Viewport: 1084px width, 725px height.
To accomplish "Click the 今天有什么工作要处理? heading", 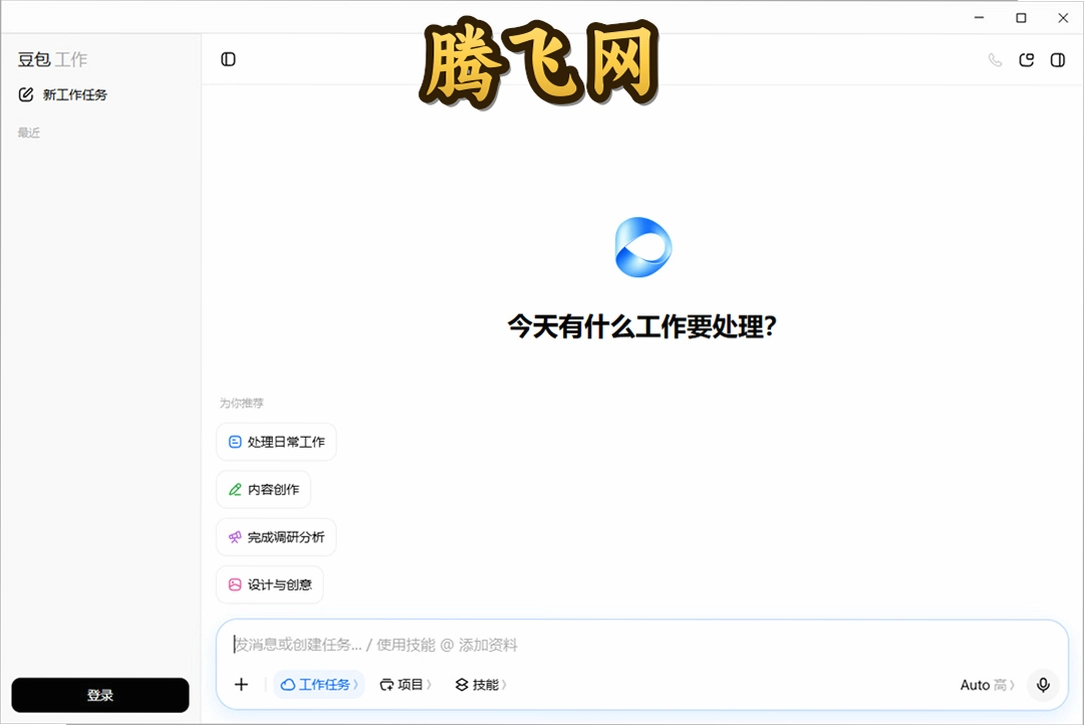I will coord(642,327).
